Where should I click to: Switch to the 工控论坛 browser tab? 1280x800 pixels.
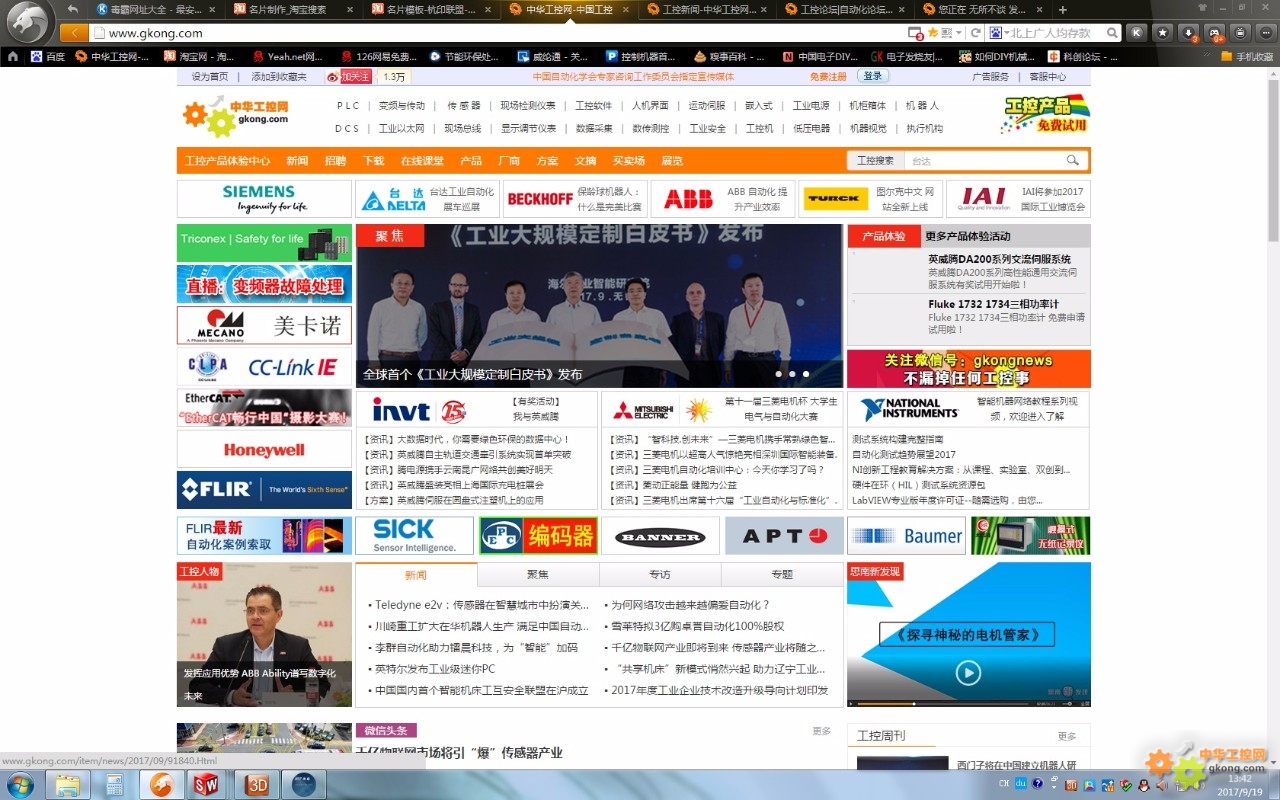847,9
